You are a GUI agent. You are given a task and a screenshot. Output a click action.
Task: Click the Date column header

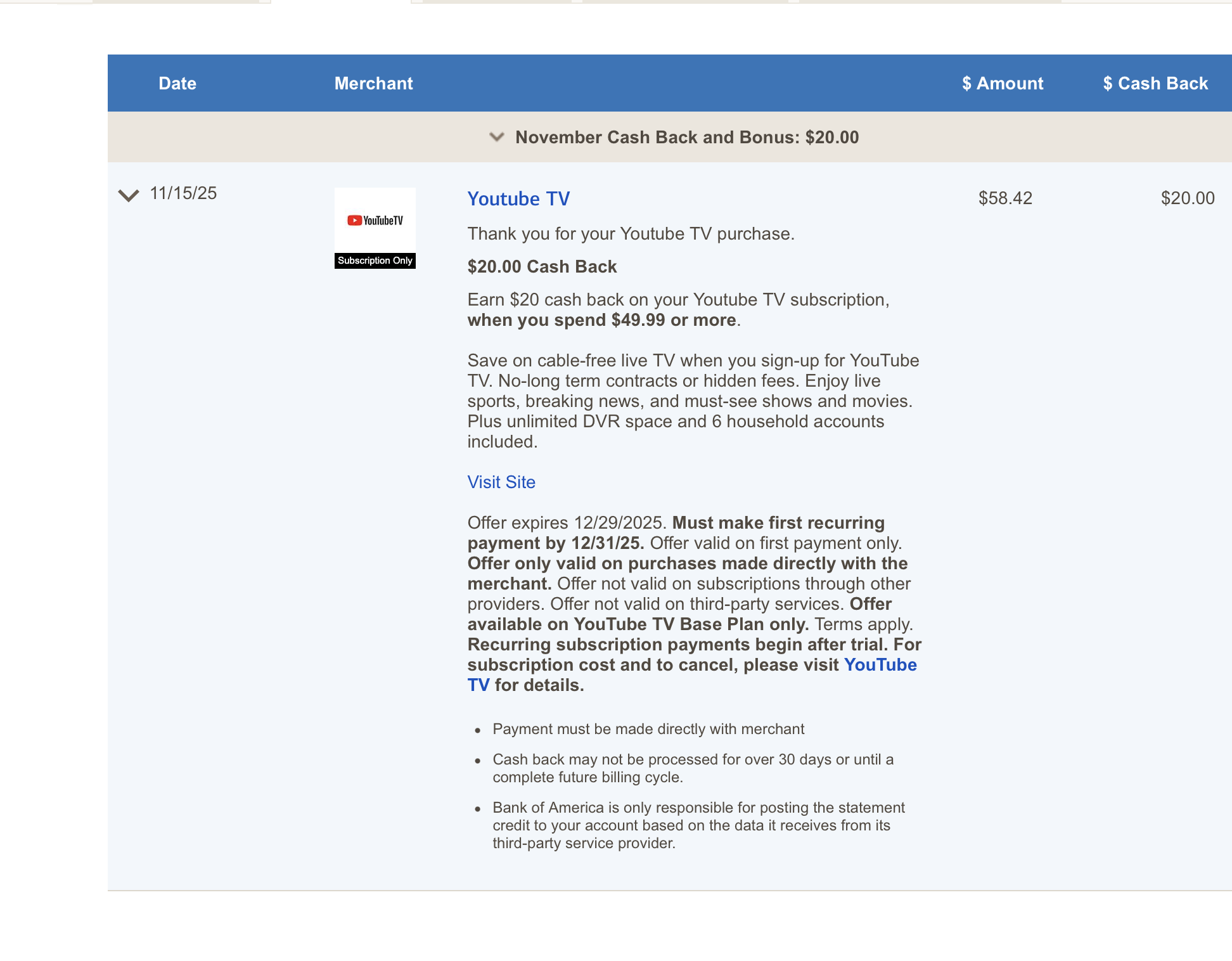[x=177, y=84]
